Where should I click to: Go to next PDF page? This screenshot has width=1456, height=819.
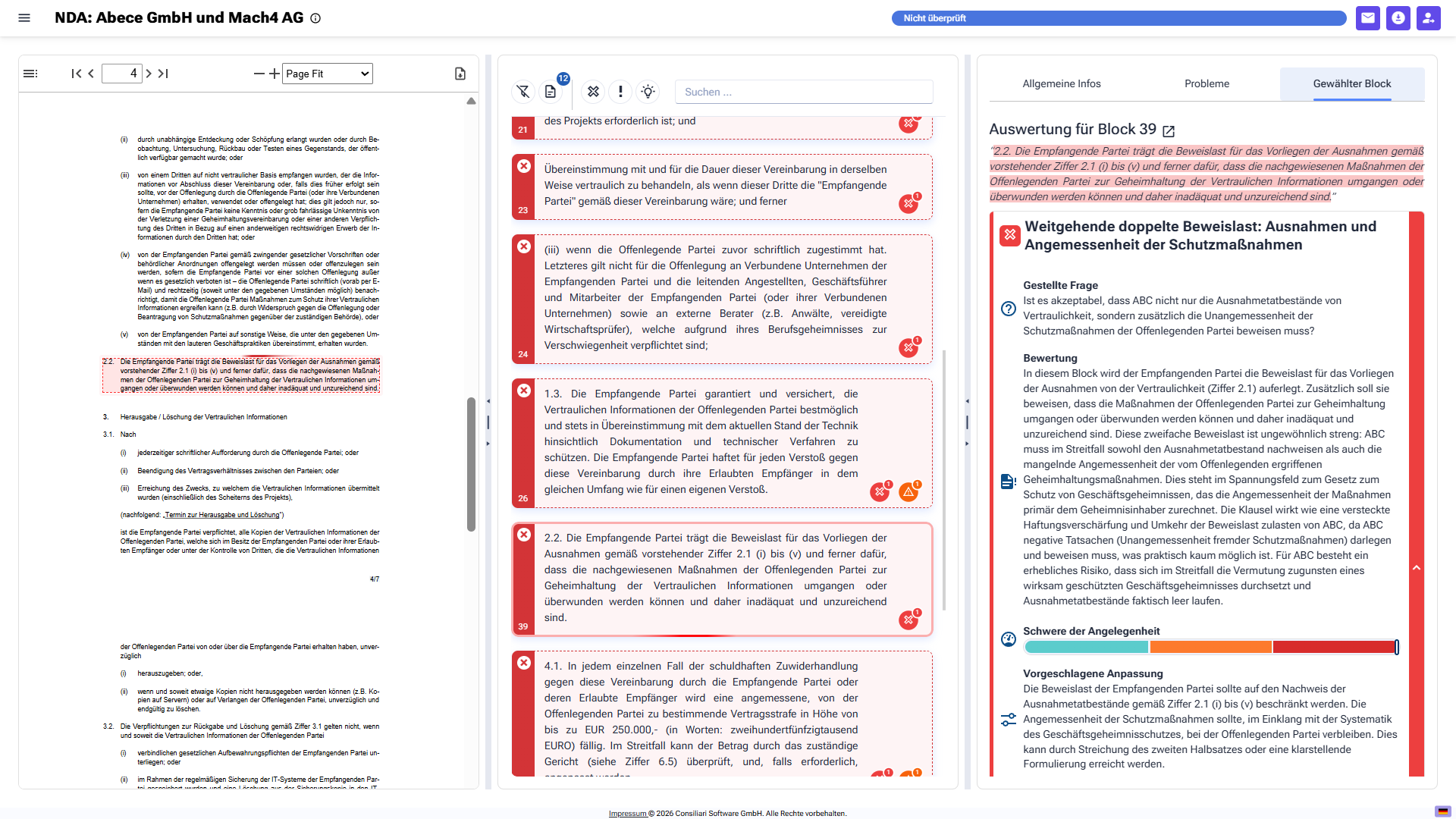tap(149, 74)
